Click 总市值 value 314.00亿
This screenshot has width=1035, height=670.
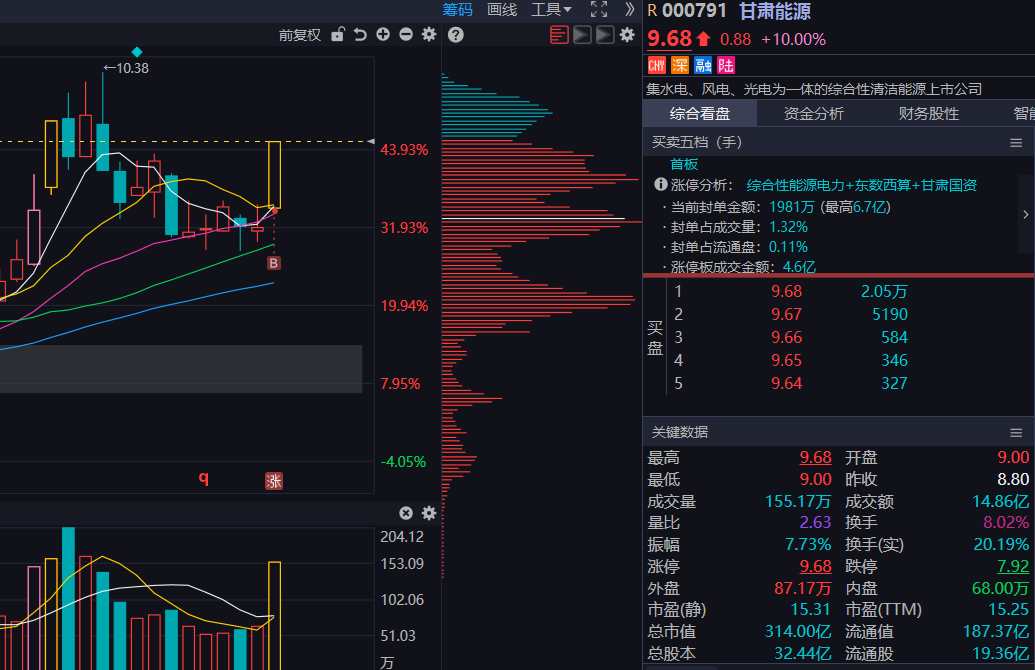(798, 632)
